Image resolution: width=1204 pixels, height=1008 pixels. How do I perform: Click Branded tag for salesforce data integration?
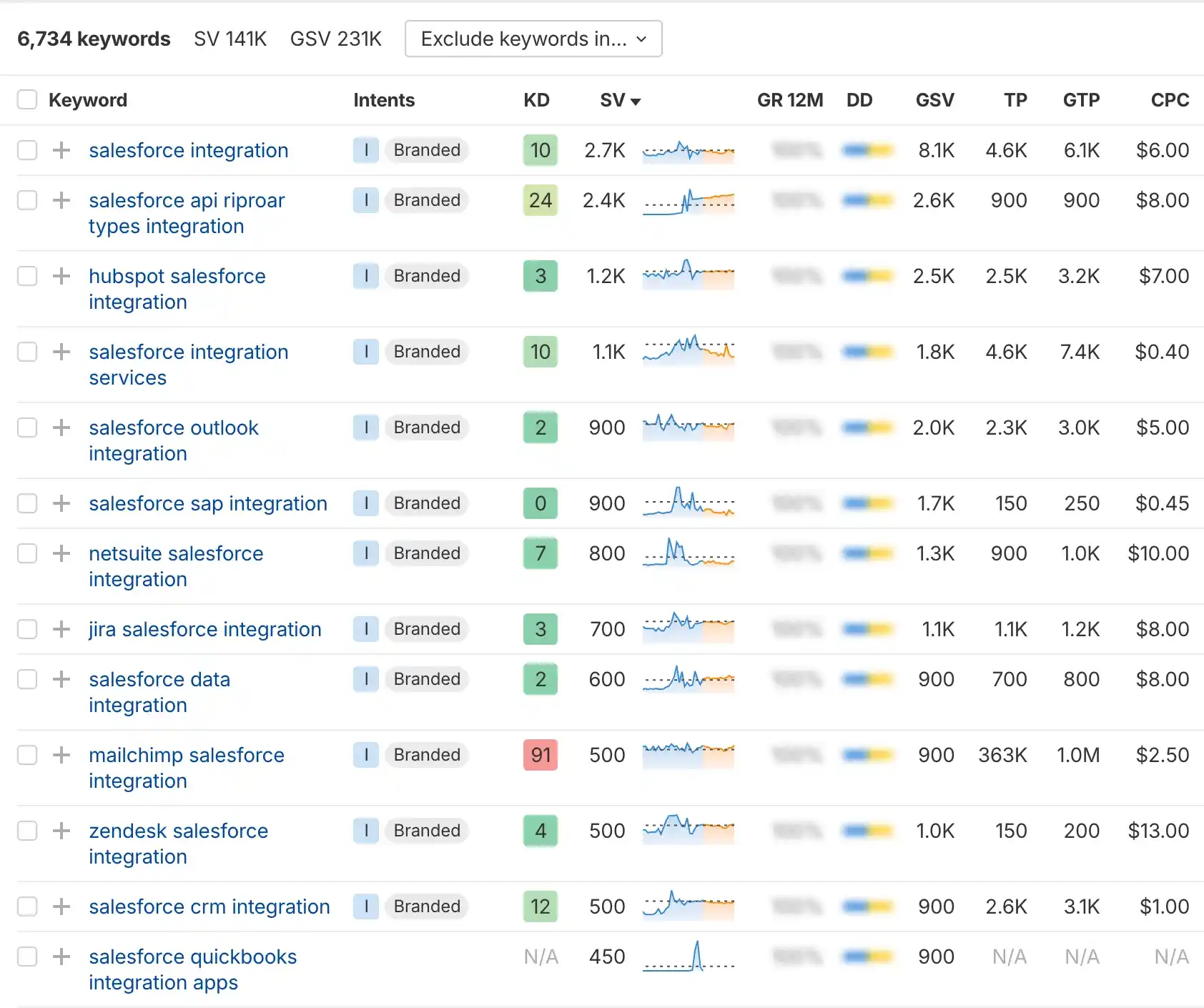427,679
